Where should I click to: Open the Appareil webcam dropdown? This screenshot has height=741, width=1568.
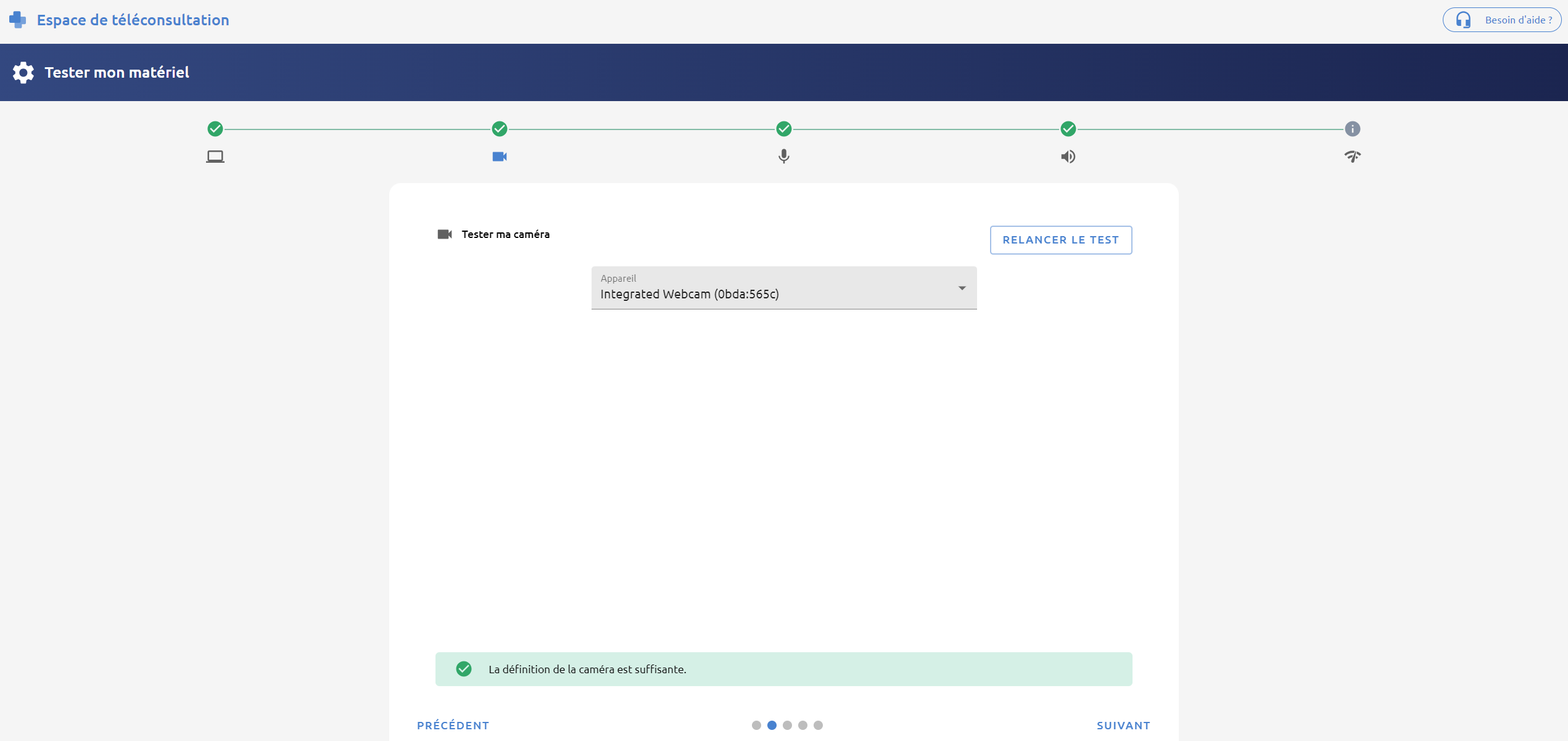784,288
